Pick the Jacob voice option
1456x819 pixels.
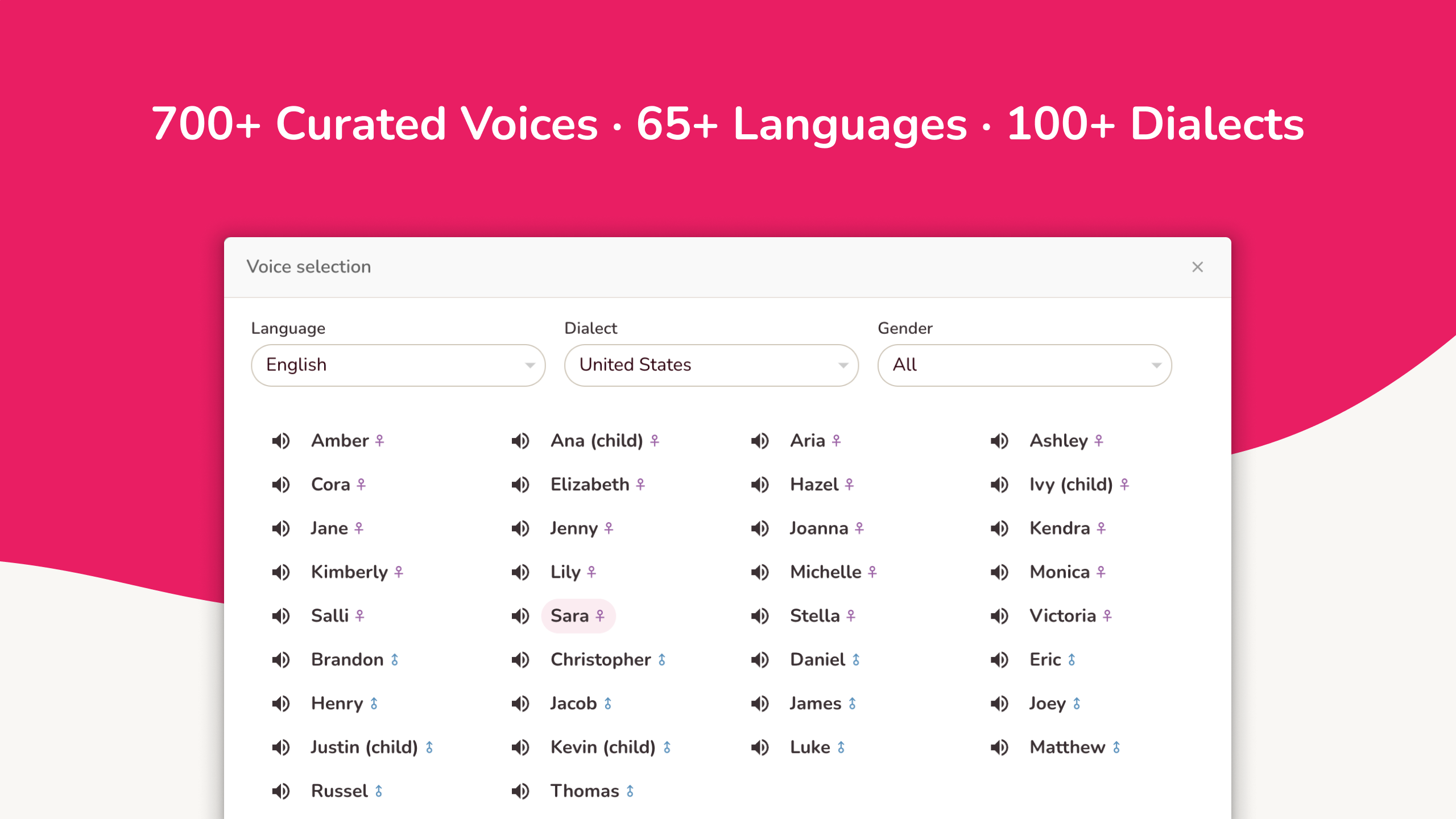click(x=575, y=704)
